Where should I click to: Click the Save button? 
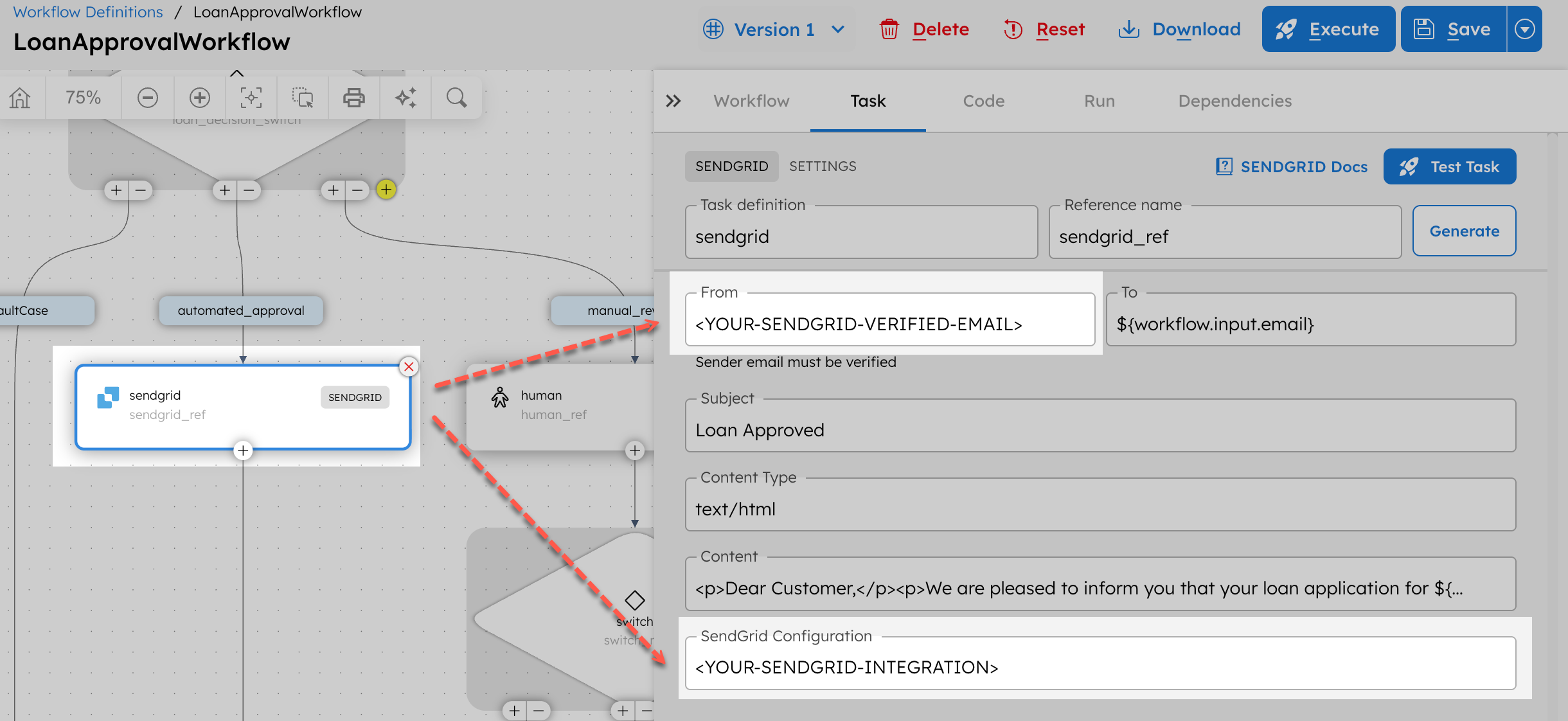click(1454, 29)
